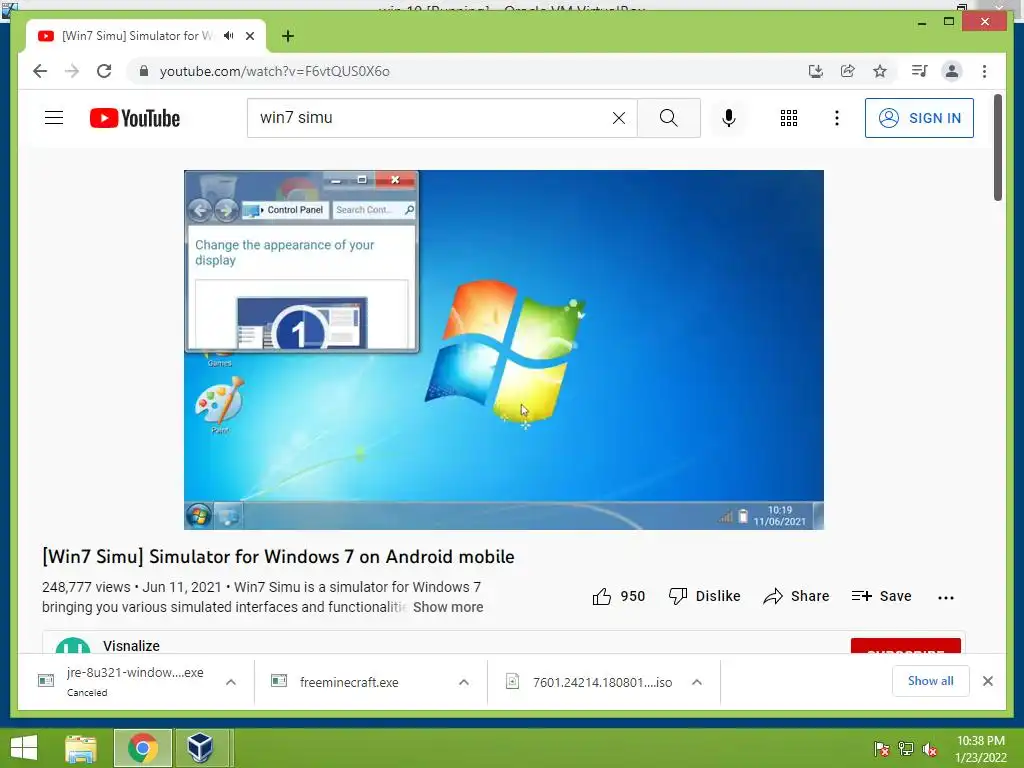Click the muted volume tray icon
Viewport: 1024px width, 768px height.
[930, 749]
